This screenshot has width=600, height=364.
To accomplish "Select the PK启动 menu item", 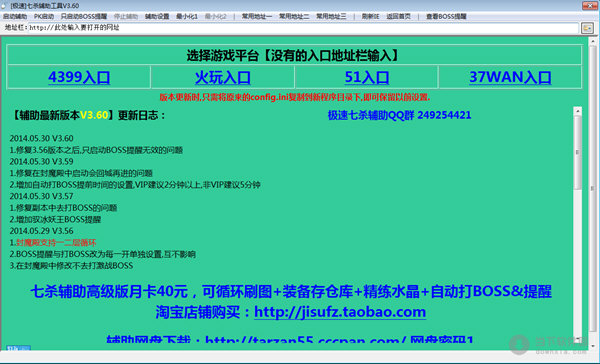I will click(44, 16).
